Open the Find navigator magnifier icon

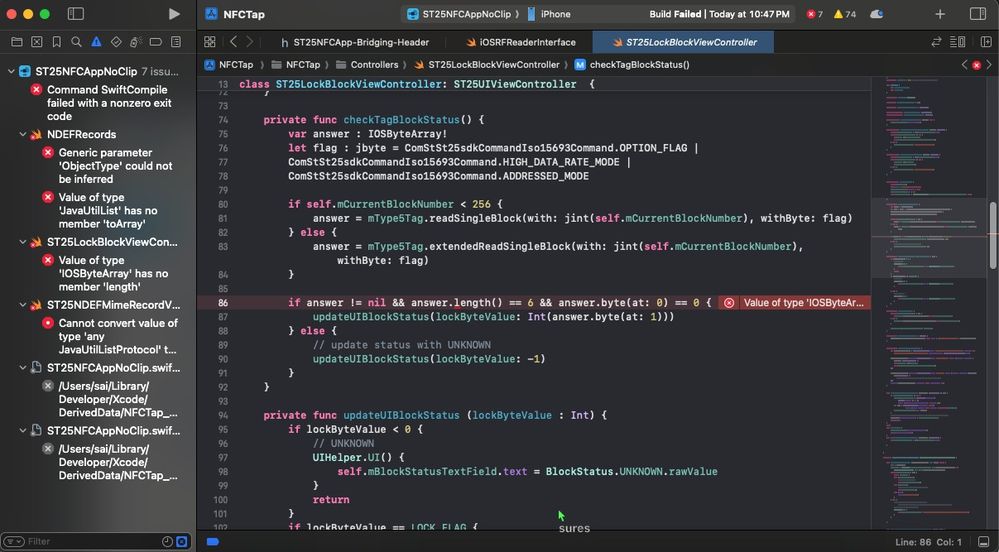pos(76,42)
